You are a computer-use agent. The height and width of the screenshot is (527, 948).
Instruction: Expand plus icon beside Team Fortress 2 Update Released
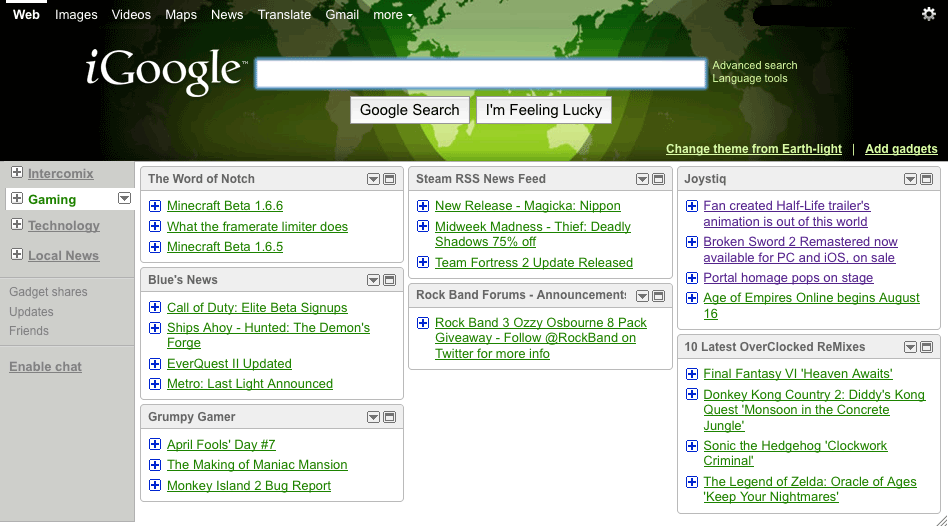point(423,262)
